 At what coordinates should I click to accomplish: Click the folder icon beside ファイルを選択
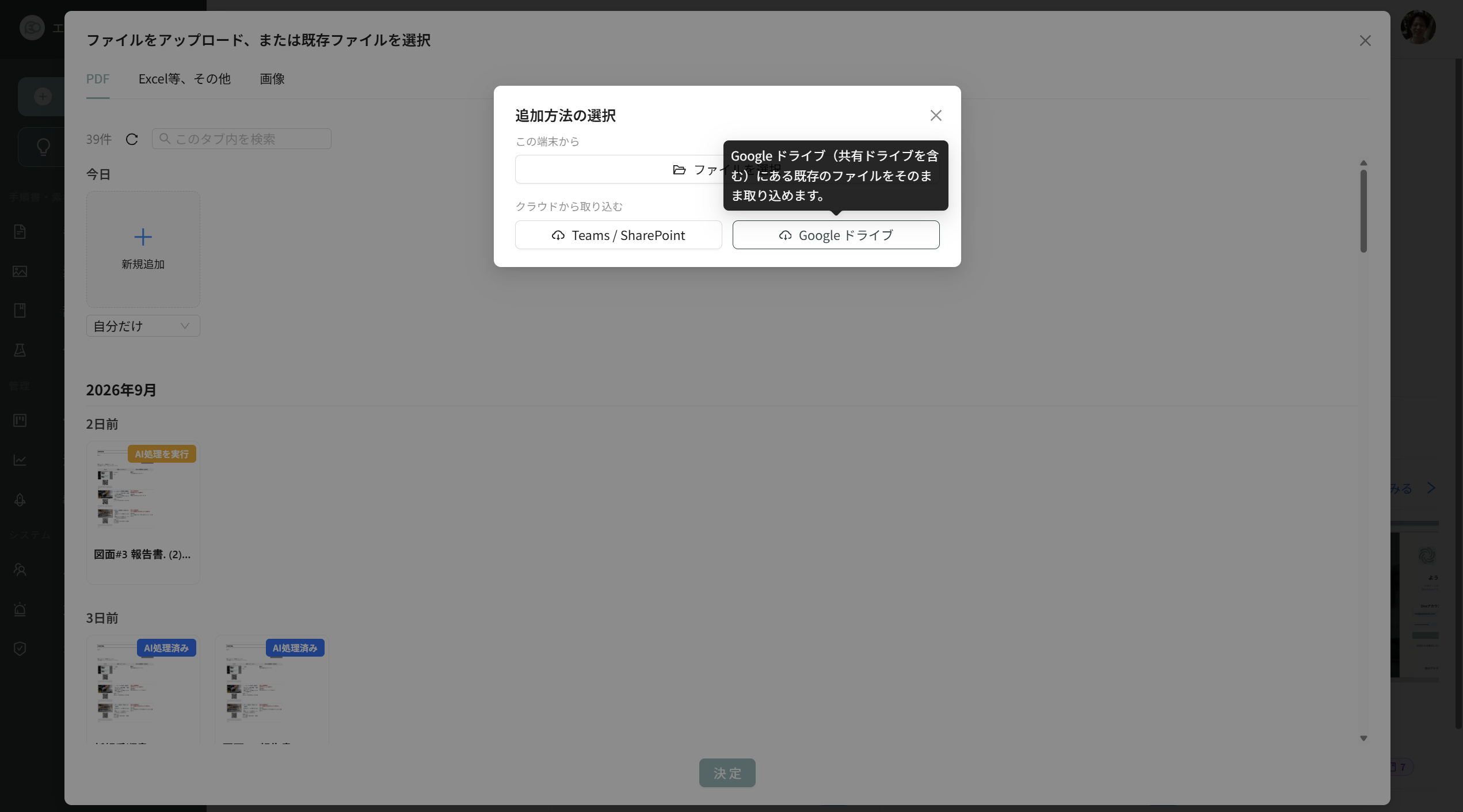[x=679, y=170]
